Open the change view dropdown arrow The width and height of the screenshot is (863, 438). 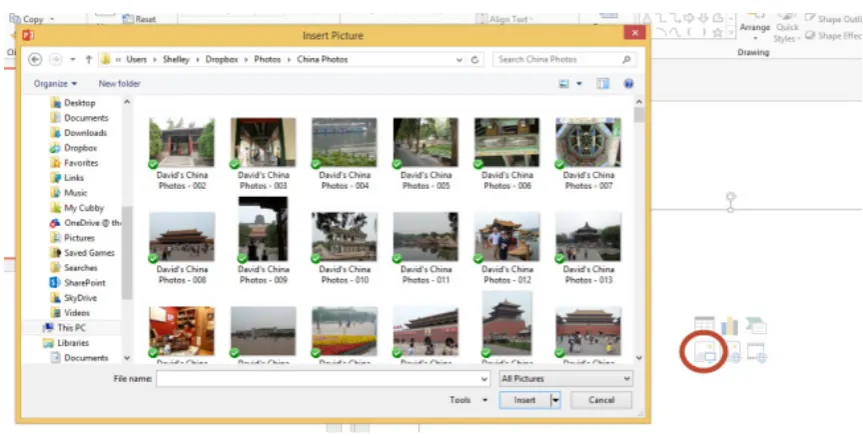579,84
